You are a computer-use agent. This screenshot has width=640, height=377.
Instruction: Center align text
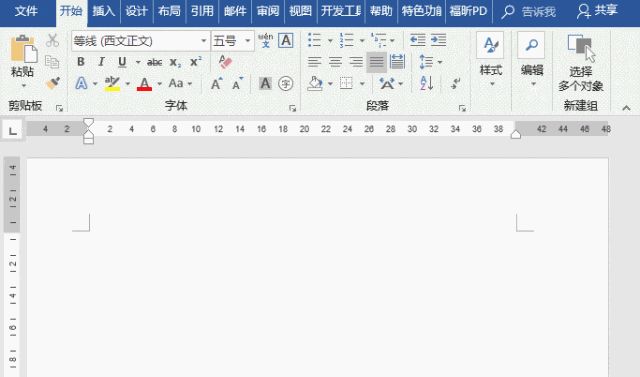(335, 62)
